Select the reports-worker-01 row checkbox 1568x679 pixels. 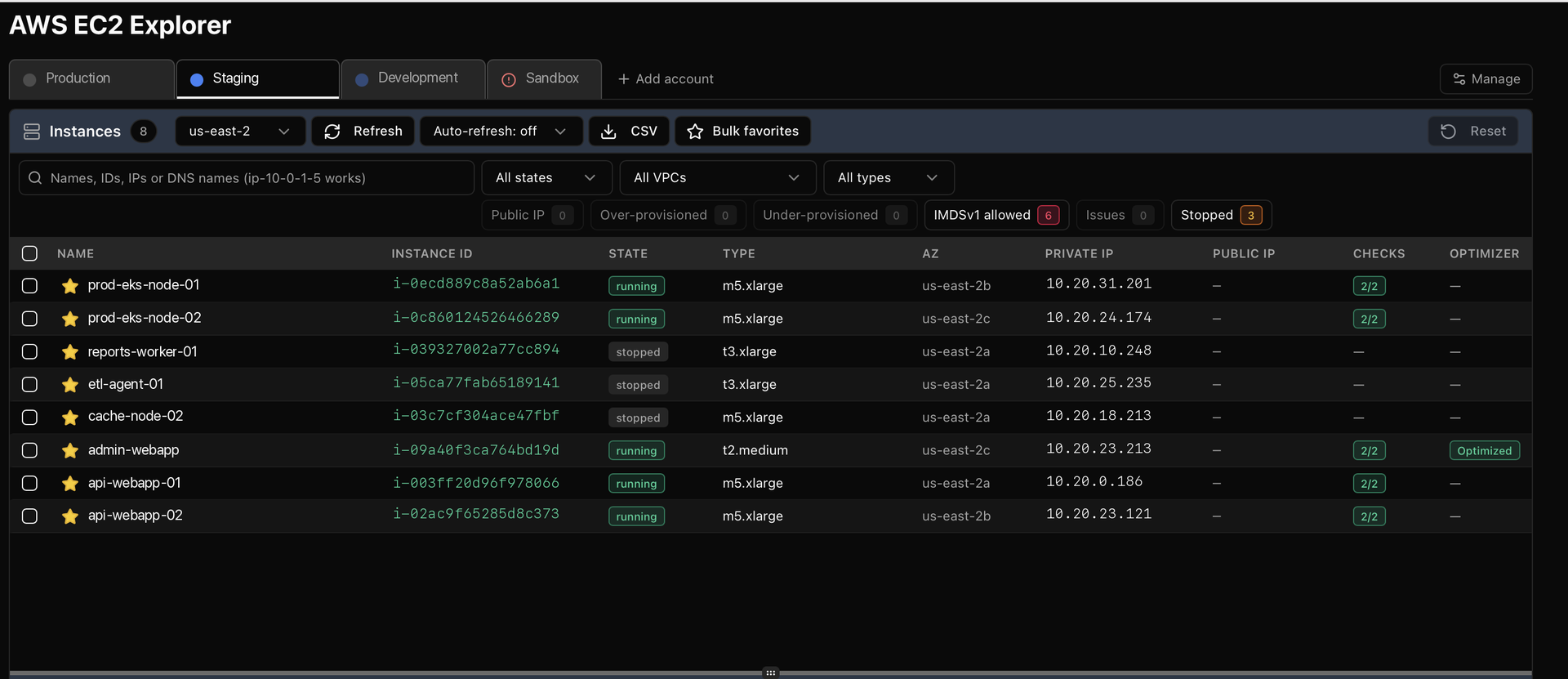click(29, 351)
